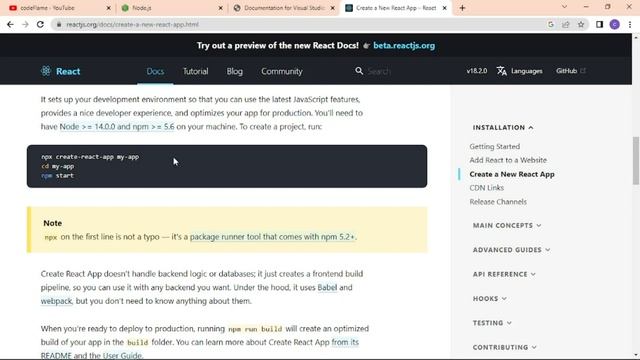
Task: Select the Create a New React App tab
Action: pyautogui.click(x=396, y=8)
